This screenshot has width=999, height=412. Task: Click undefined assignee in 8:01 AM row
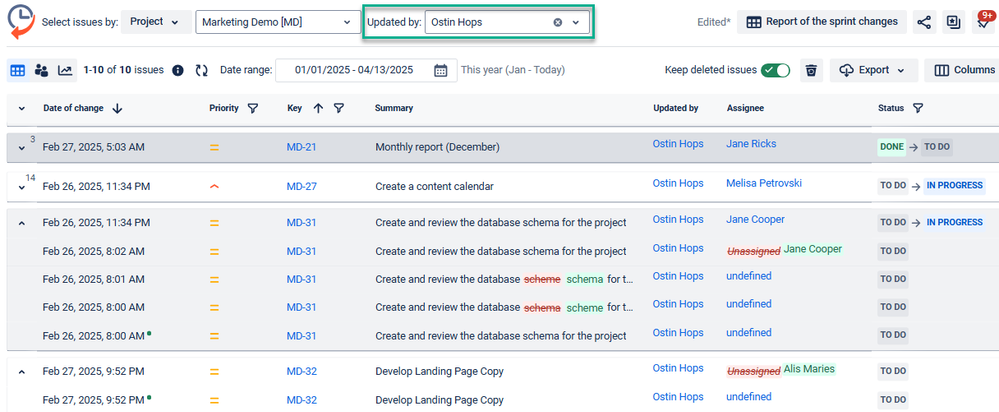[749, 276]
